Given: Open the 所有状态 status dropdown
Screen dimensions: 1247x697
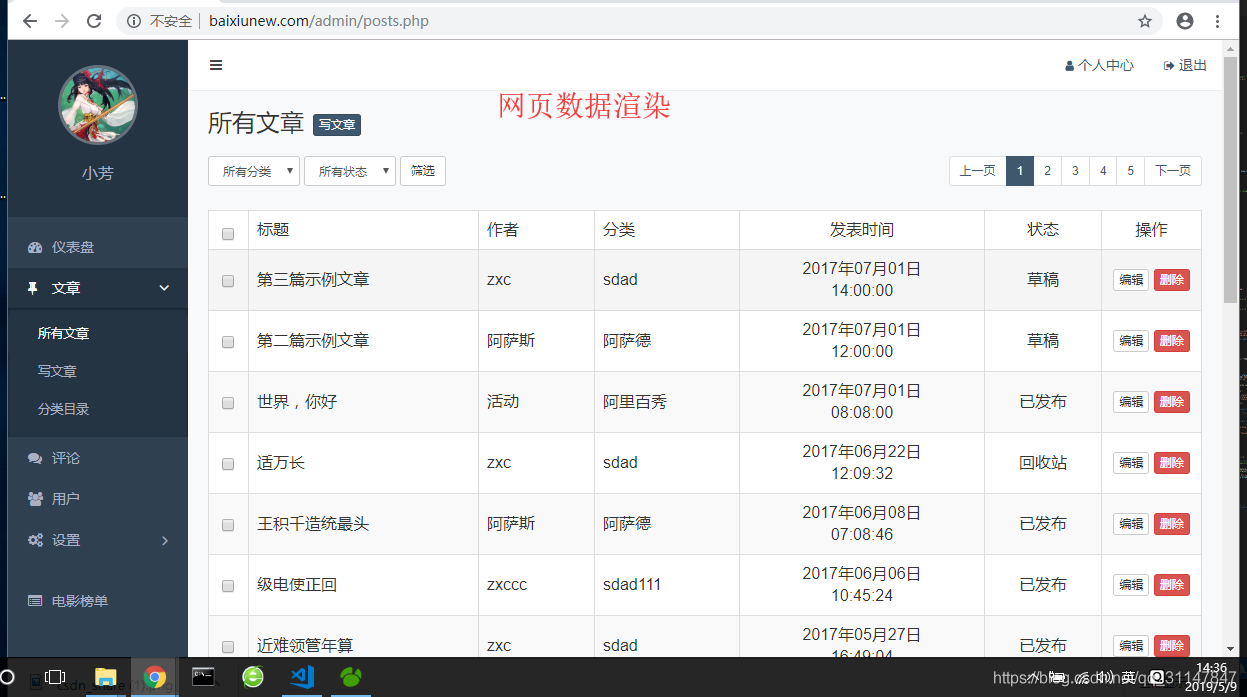Looking at the screenshot, I should click(350, 171).
